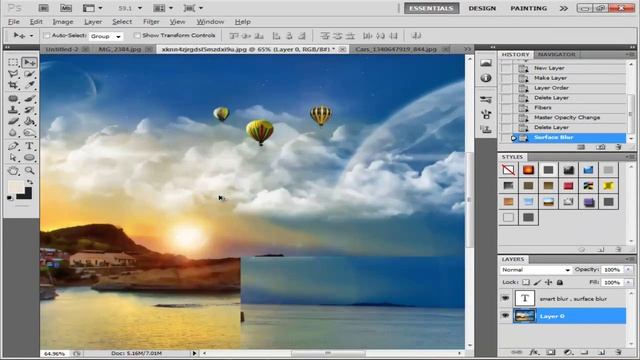640x360 pixels.
Task: Open the Image menu
Action: click(63, 22)
